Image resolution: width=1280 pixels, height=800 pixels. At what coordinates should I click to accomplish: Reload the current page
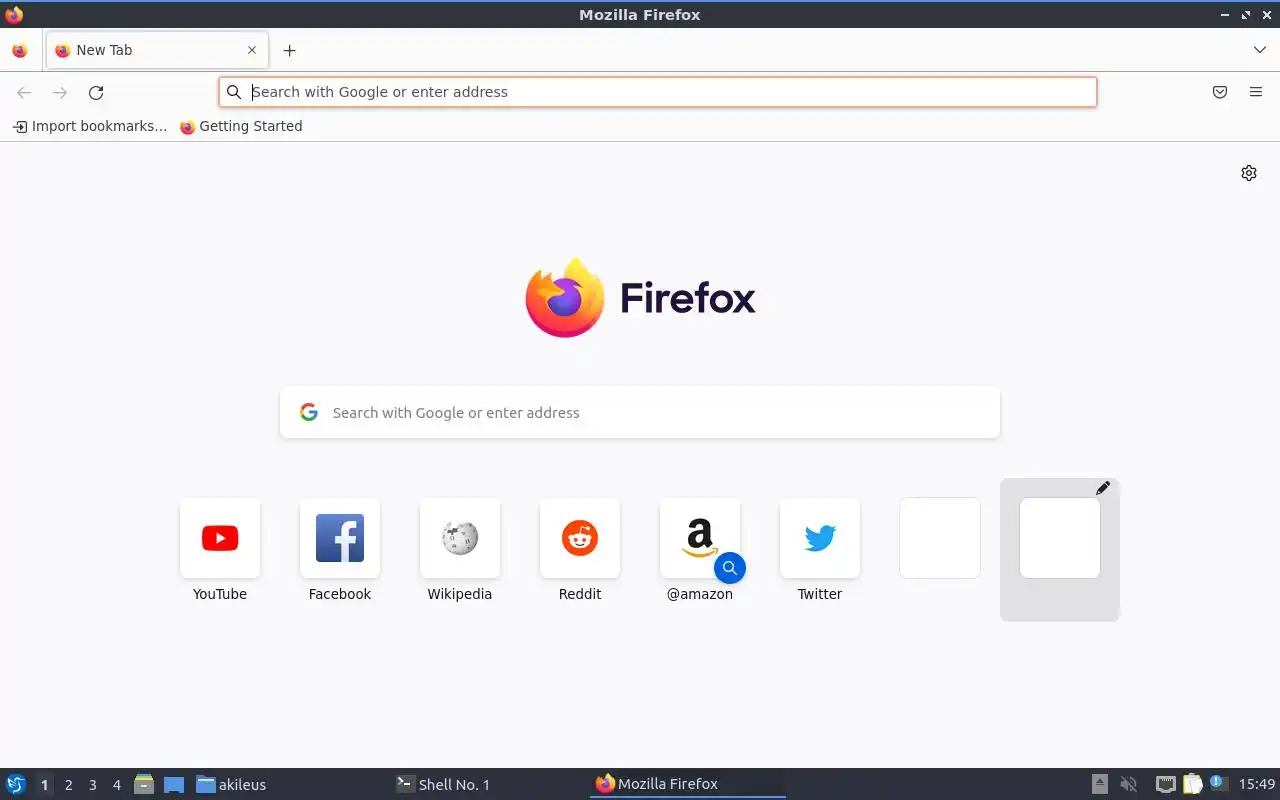[x=96, y=92]
